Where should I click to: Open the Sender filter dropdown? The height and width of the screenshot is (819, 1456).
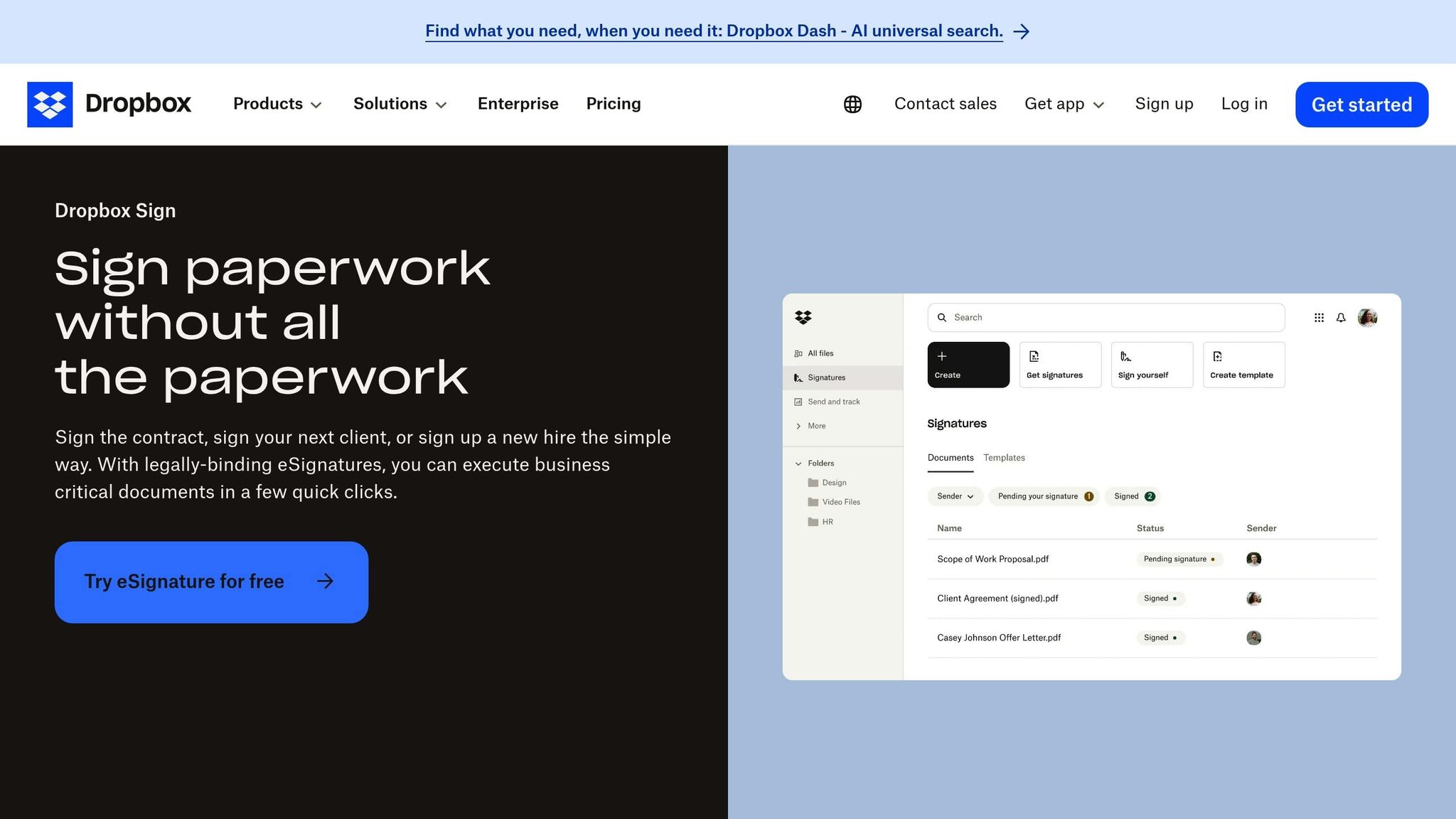(955, 496)
